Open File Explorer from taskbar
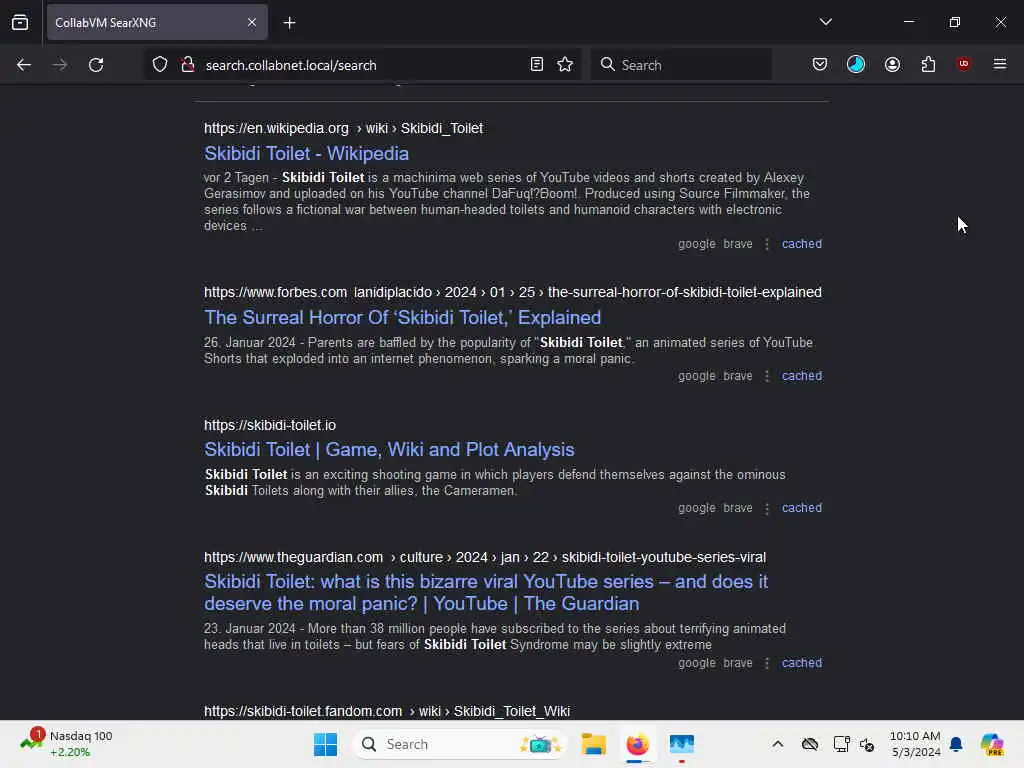The width and height of the screenshot is (1024, 768). [x=594, y=744]
